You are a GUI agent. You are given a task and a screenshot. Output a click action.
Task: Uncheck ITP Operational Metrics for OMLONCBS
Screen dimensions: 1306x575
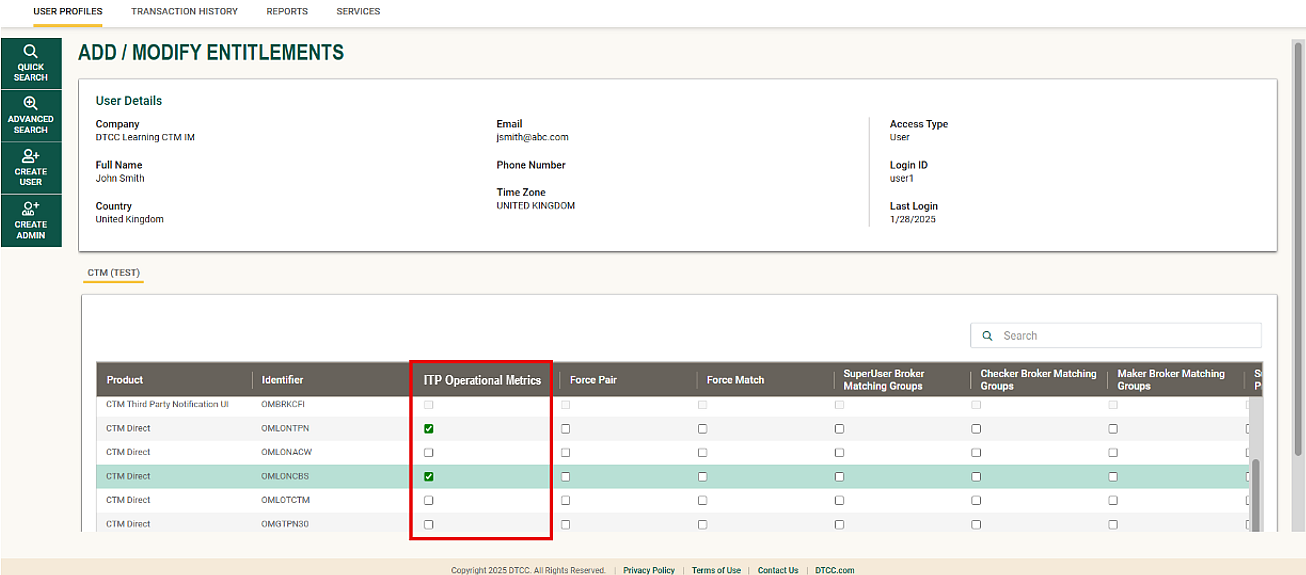click(x=429, y=477)
